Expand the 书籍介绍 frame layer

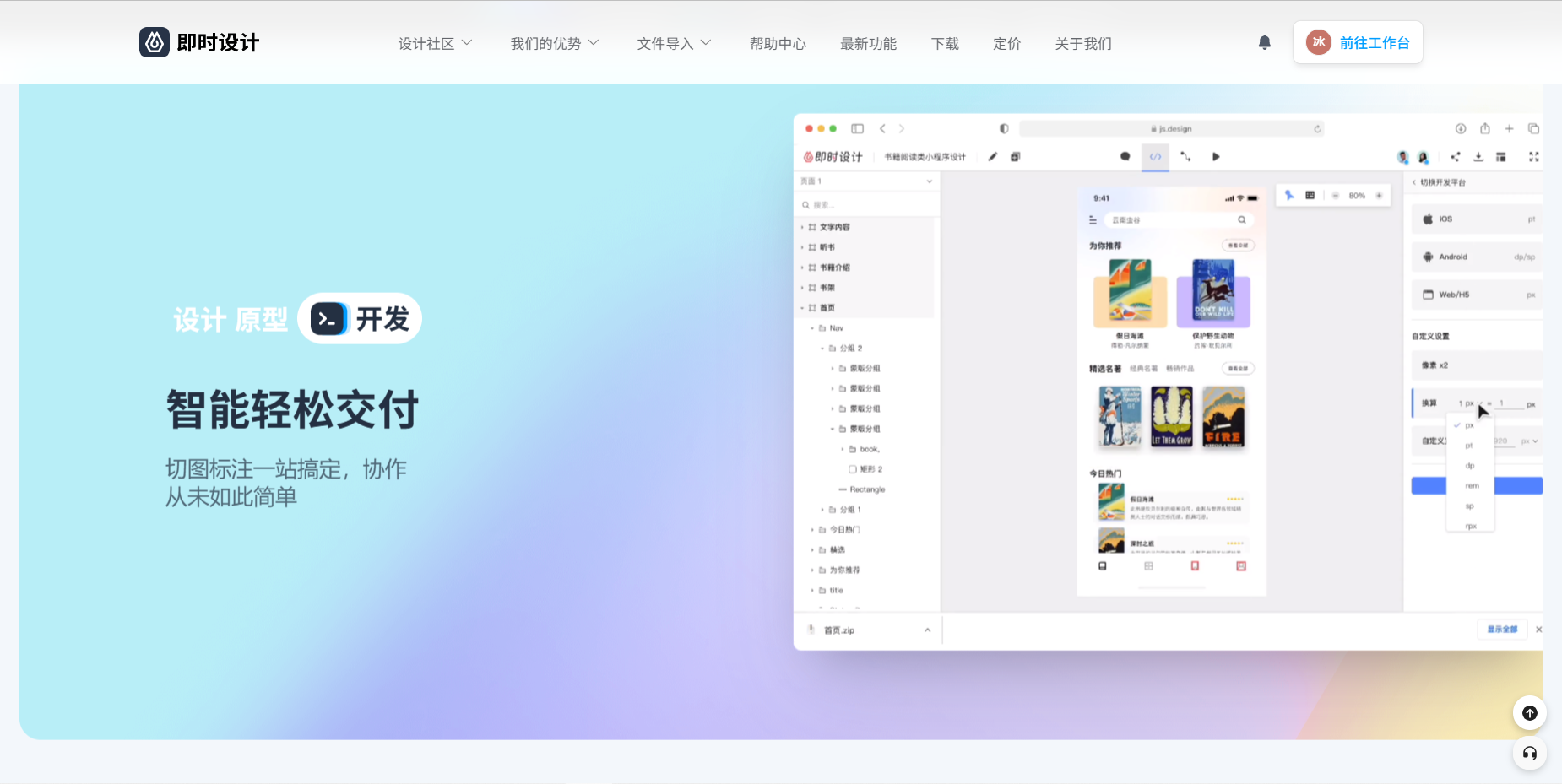click(802, 268)
